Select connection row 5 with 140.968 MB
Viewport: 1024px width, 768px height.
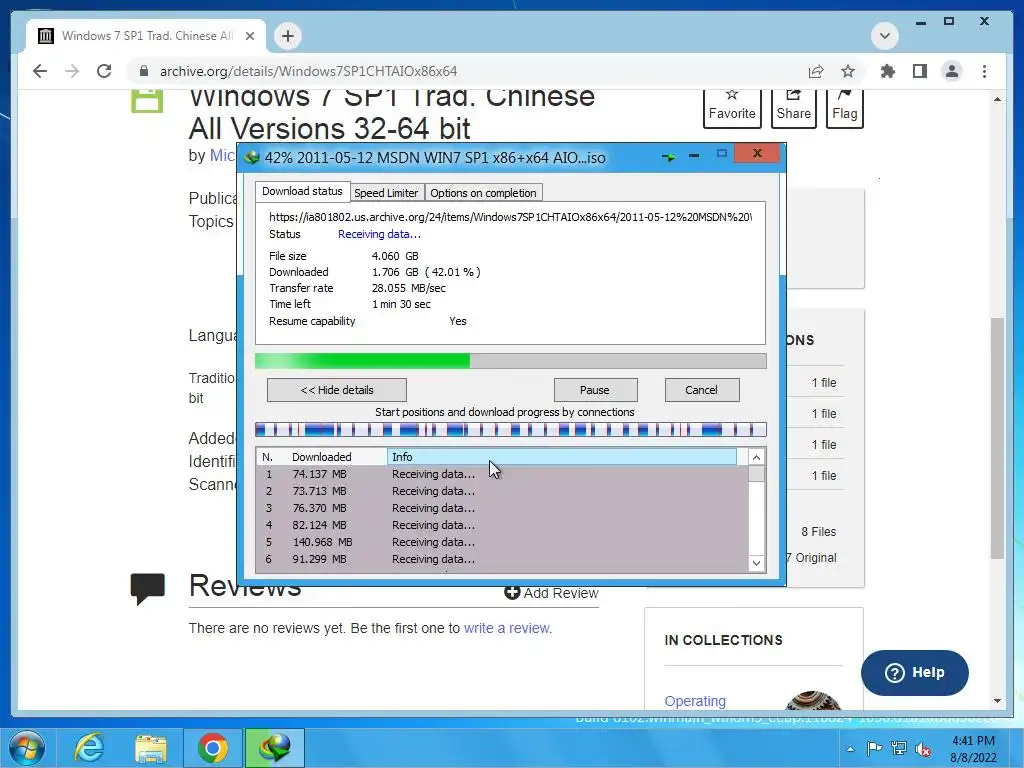502,542
